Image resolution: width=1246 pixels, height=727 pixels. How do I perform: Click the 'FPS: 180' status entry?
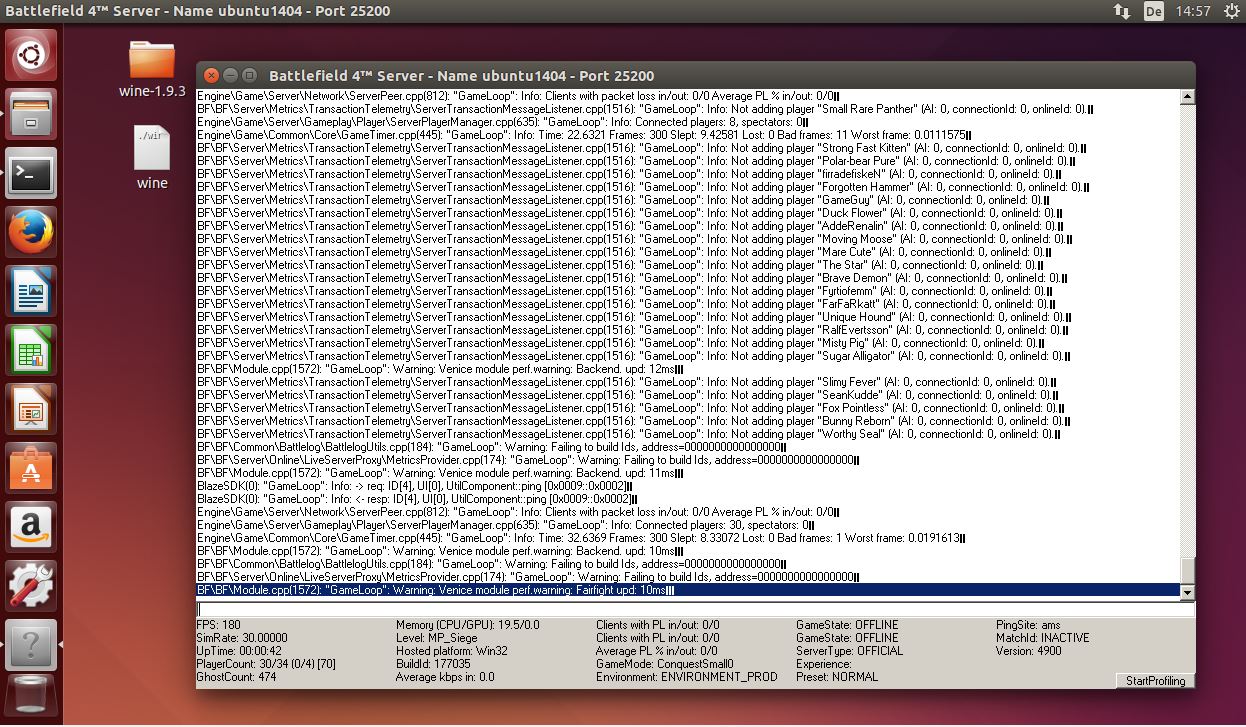(x=219, y=625)
